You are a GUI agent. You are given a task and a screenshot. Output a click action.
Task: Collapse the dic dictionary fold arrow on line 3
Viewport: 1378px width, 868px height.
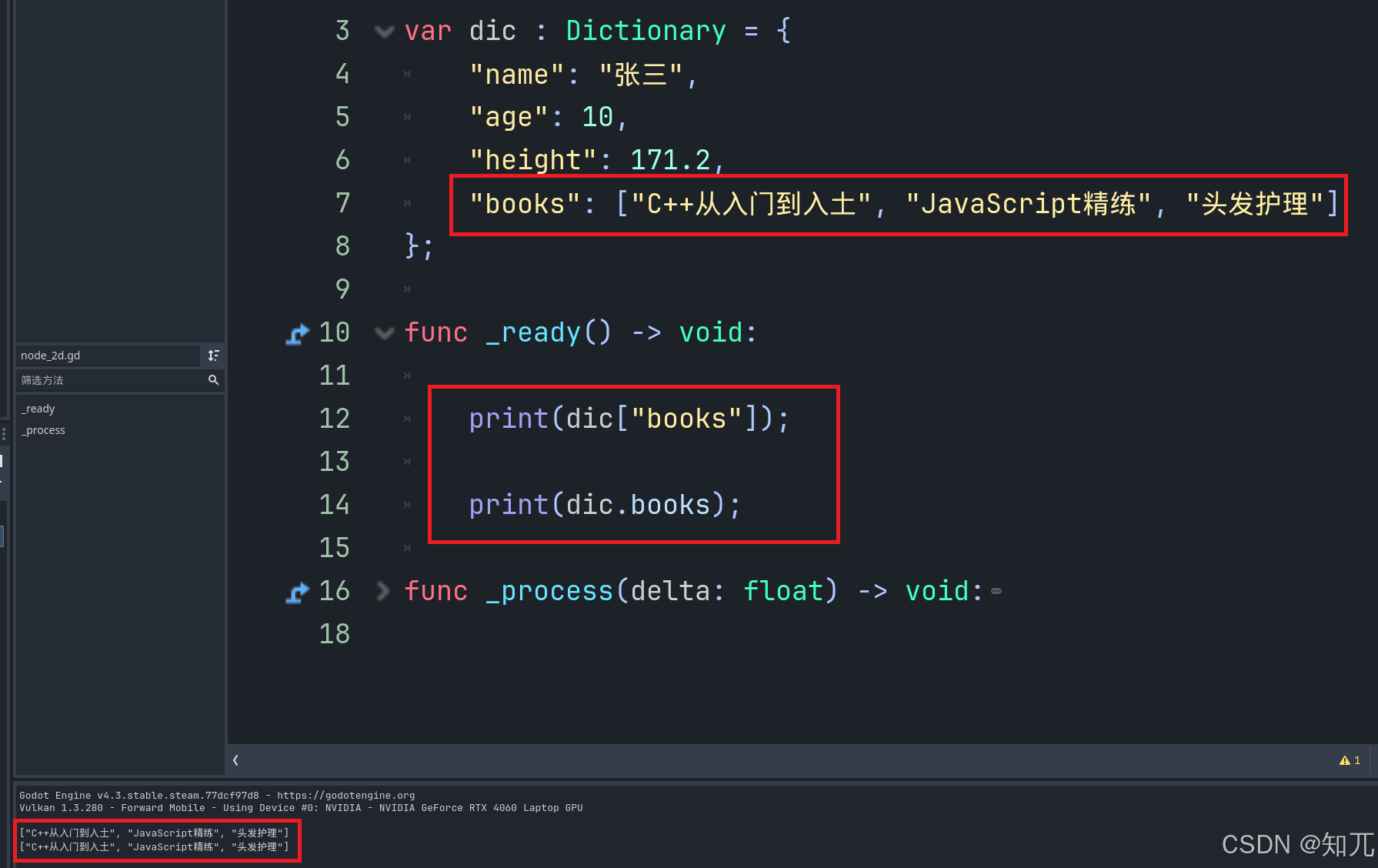click(384, 30)
